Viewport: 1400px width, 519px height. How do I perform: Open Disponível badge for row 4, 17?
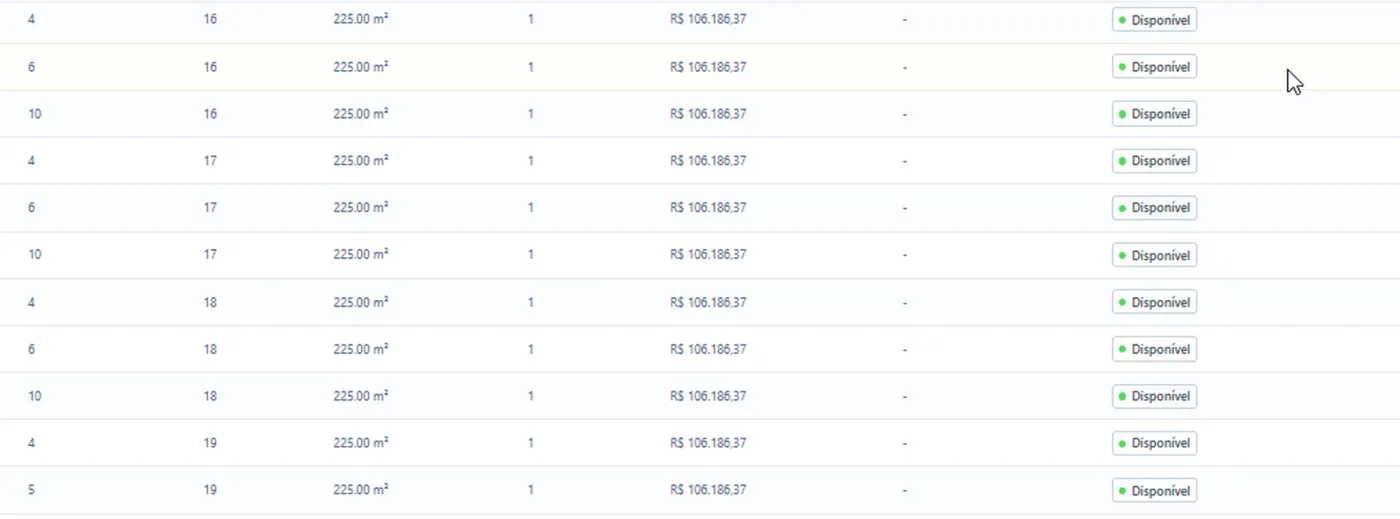click(1154, 161)
